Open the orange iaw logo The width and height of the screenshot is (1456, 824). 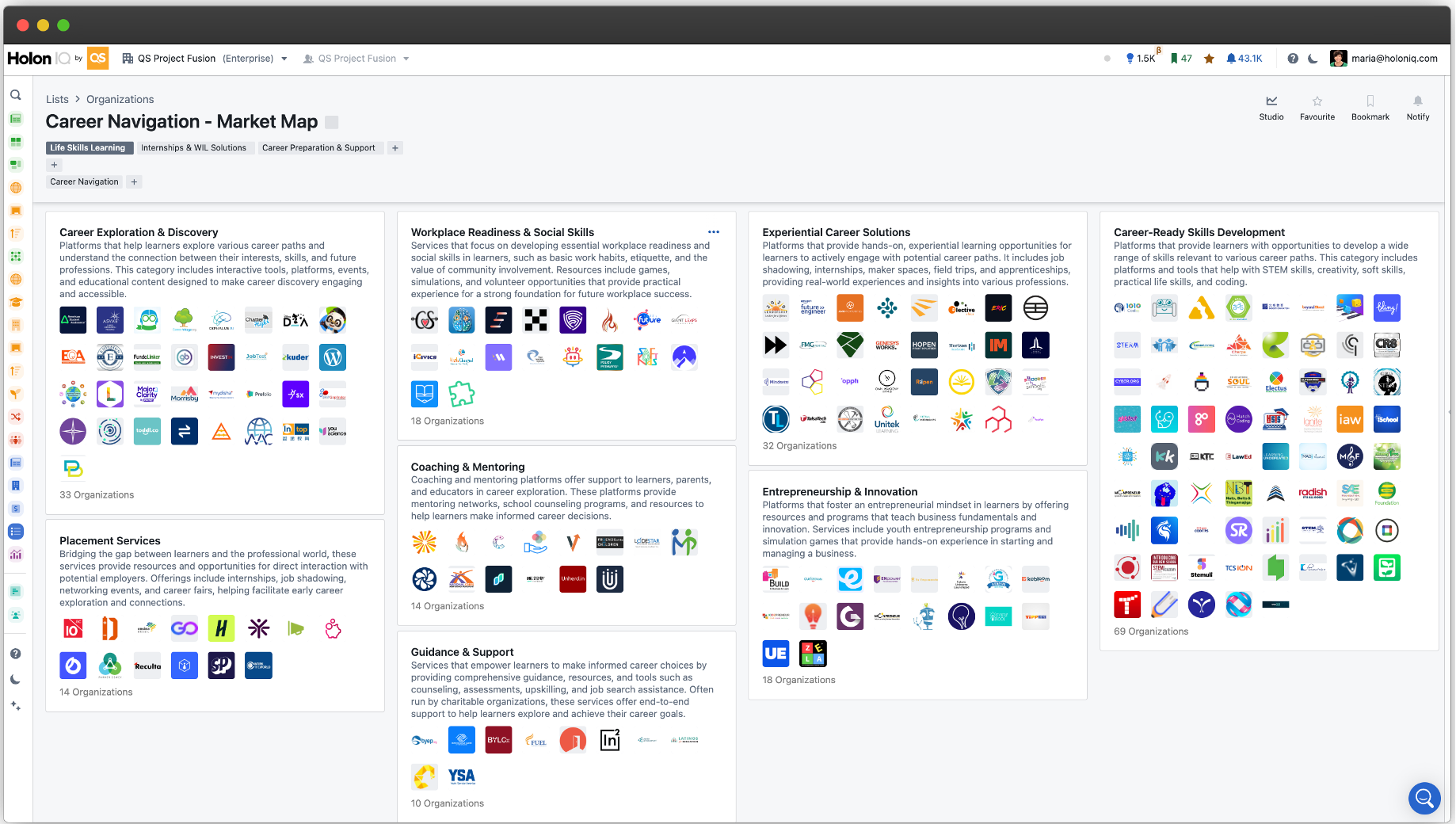pyautogui.click(x=1350, y=419)
